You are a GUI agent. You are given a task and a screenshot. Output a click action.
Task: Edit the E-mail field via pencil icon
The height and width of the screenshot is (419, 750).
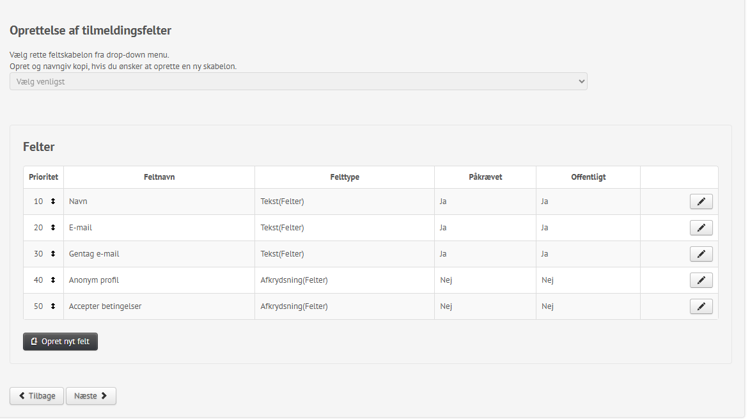click(701, 228)
